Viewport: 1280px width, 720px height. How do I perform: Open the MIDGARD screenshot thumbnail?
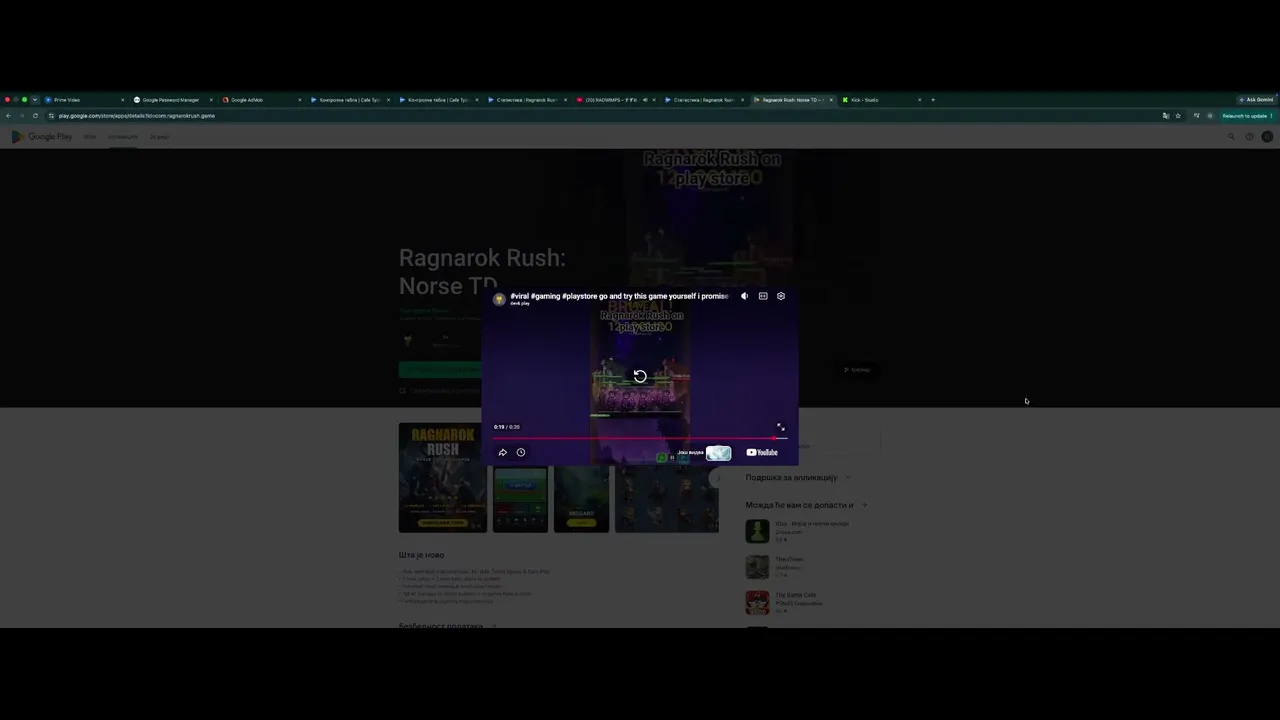tap(581, 498)
